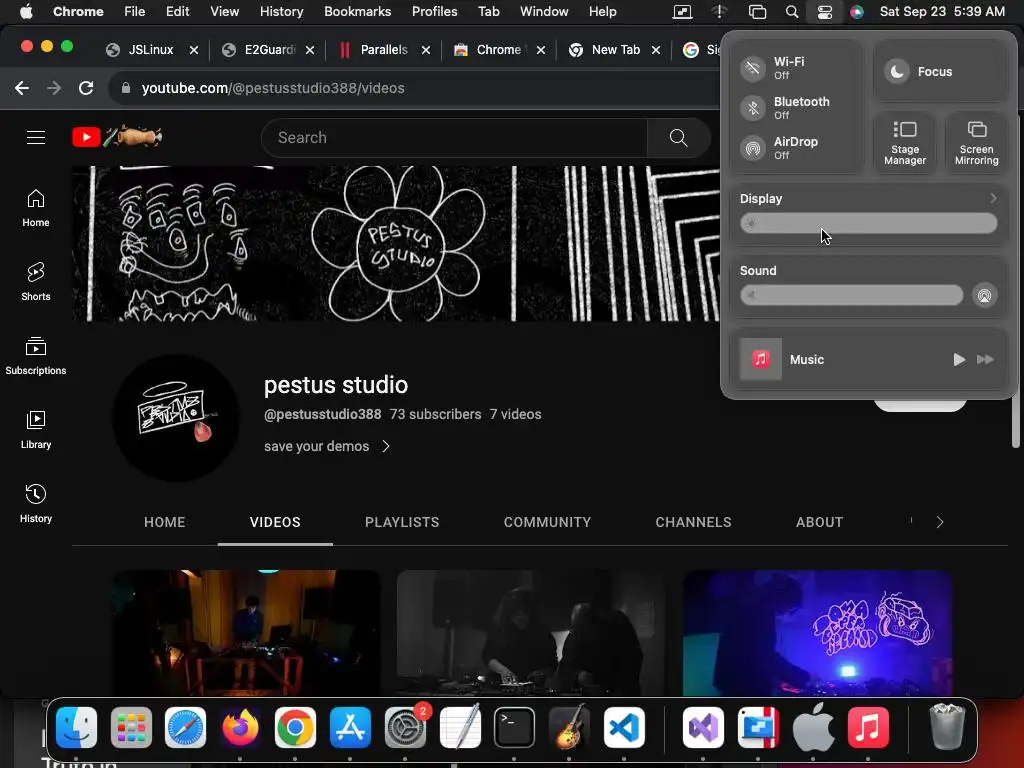1024x768 pixels.
Task: Open Screen Mirroring in Control Center
Action: coord(976,143)
